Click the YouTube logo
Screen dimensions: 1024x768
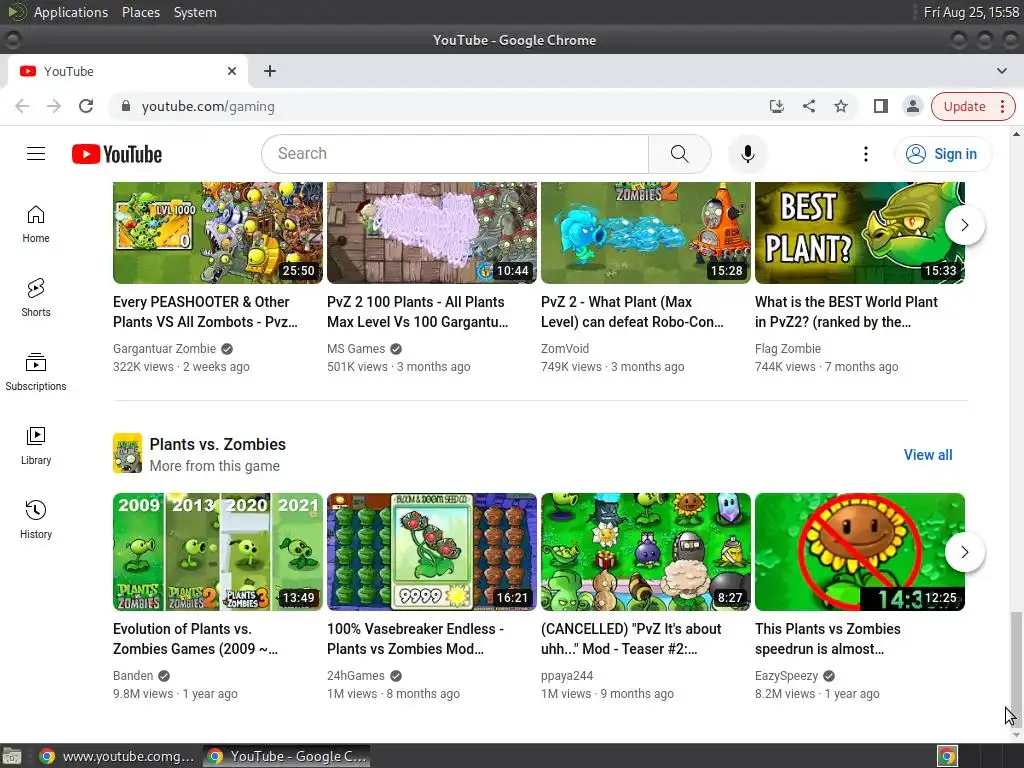[x=117, y=154]
